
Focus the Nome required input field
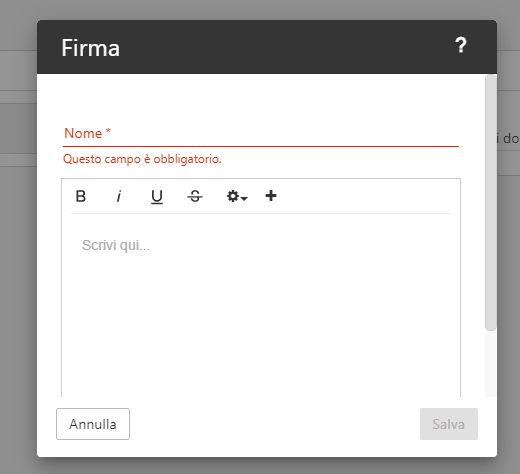click(261, 134)
